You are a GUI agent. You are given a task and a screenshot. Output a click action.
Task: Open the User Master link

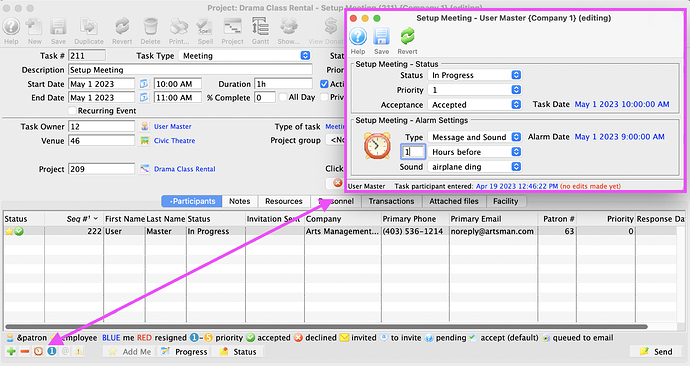[x=172, y=127]
